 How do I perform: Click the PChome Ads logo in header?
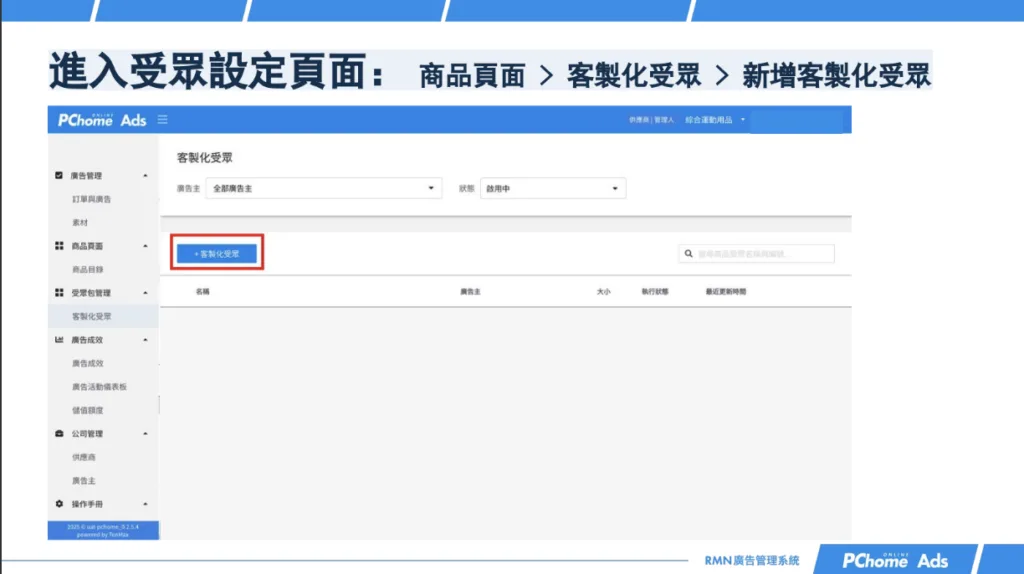coord(102,120)
